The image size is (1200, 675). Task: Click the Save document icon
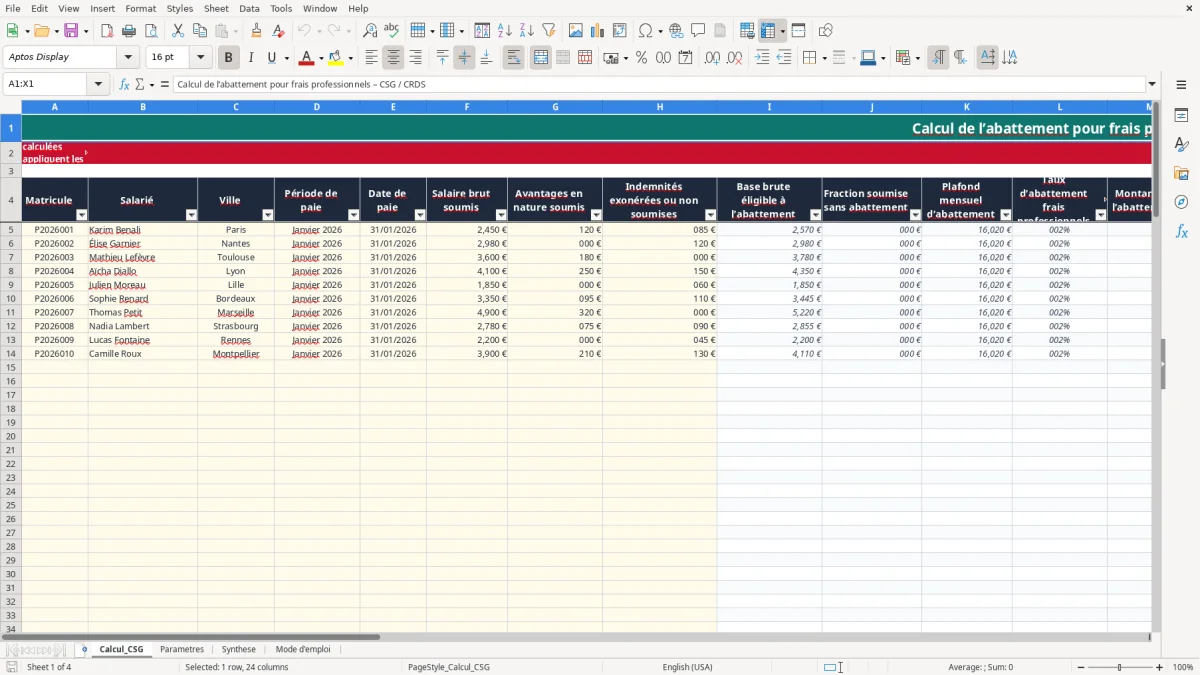click(71, 31)
